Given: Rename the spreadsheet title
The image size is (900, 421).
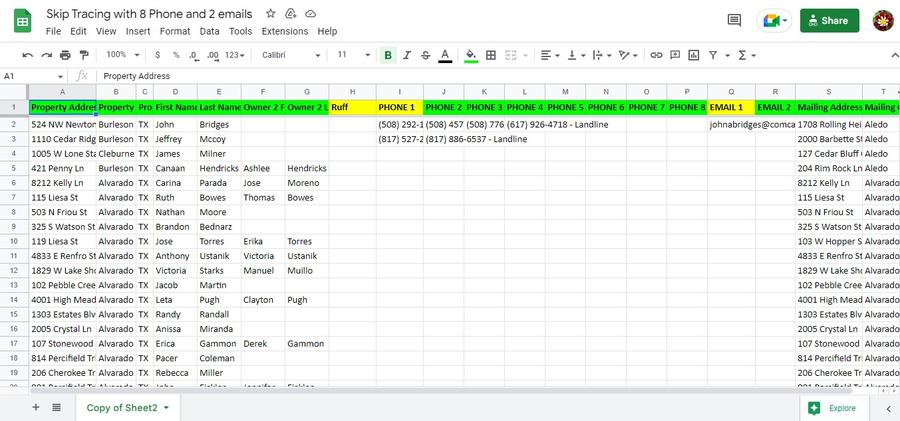Looking at the screenshot, I should (149, 14).
